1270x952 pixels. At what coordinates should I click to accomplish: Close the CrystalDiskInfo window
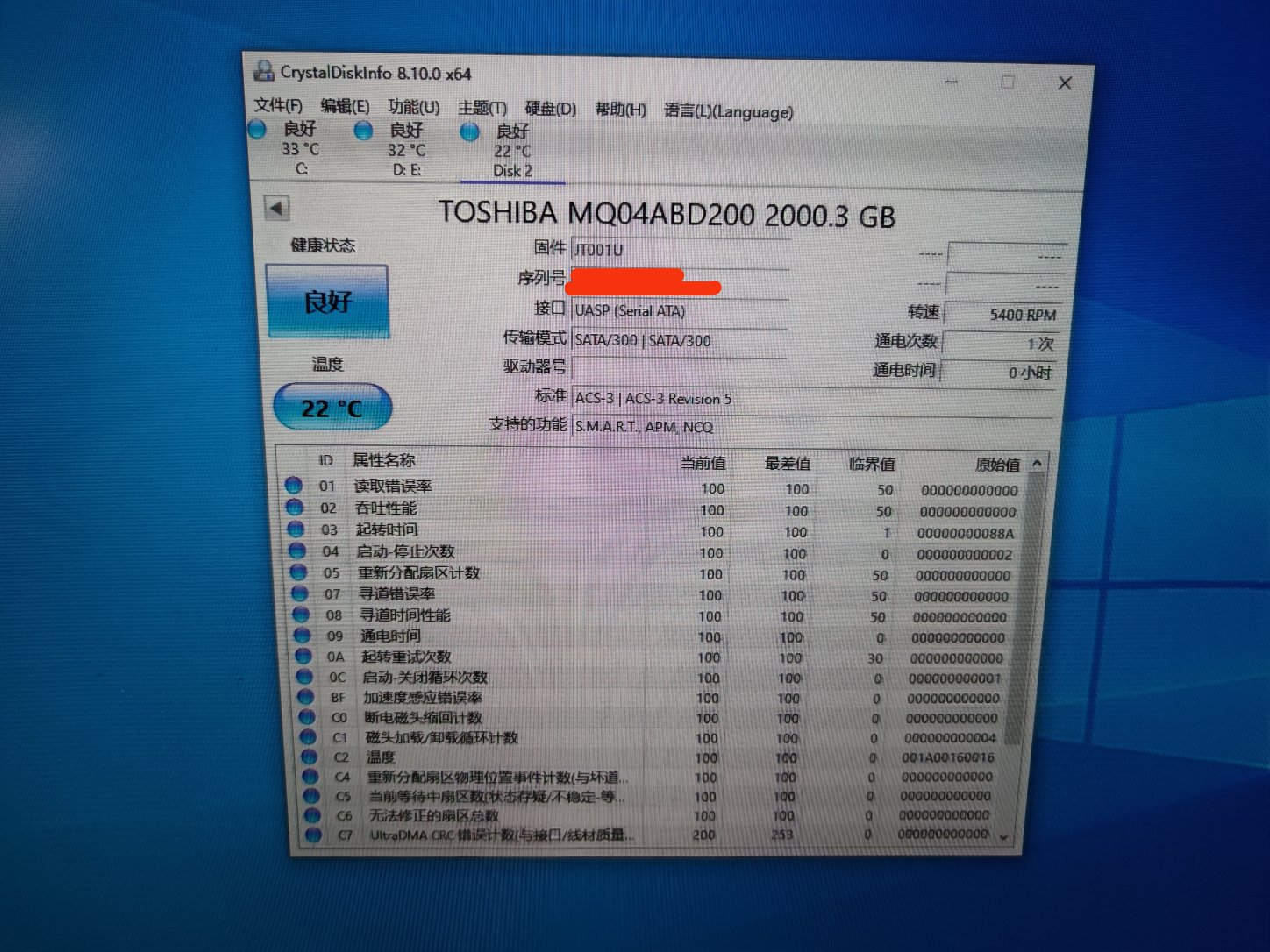pos(1065,83)
